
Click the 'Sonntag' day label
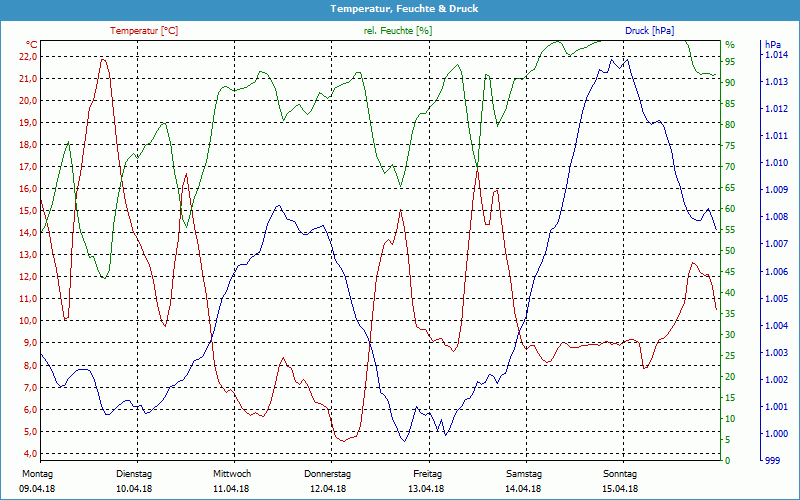620,474
